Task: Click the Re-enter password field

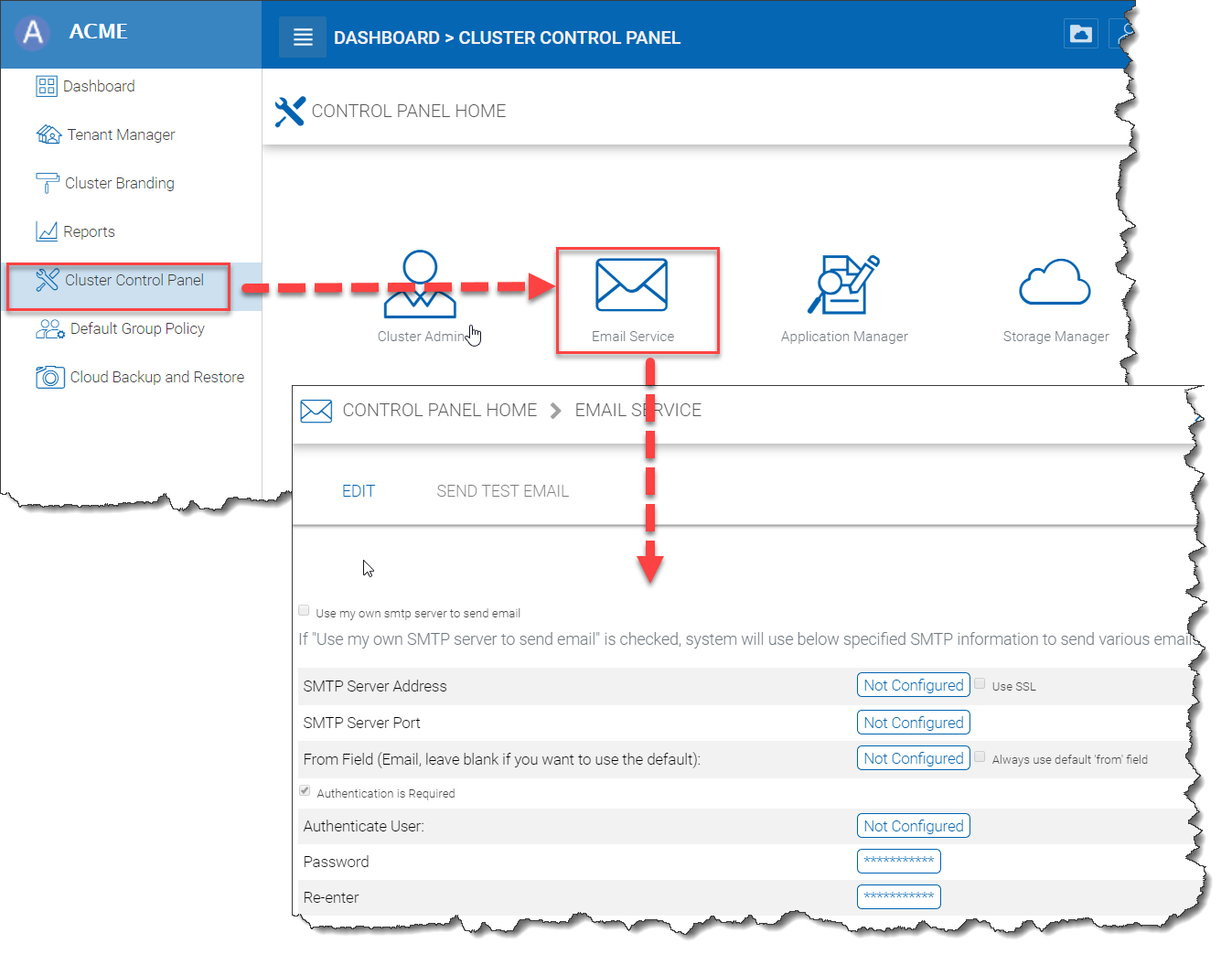Action: 899,896
